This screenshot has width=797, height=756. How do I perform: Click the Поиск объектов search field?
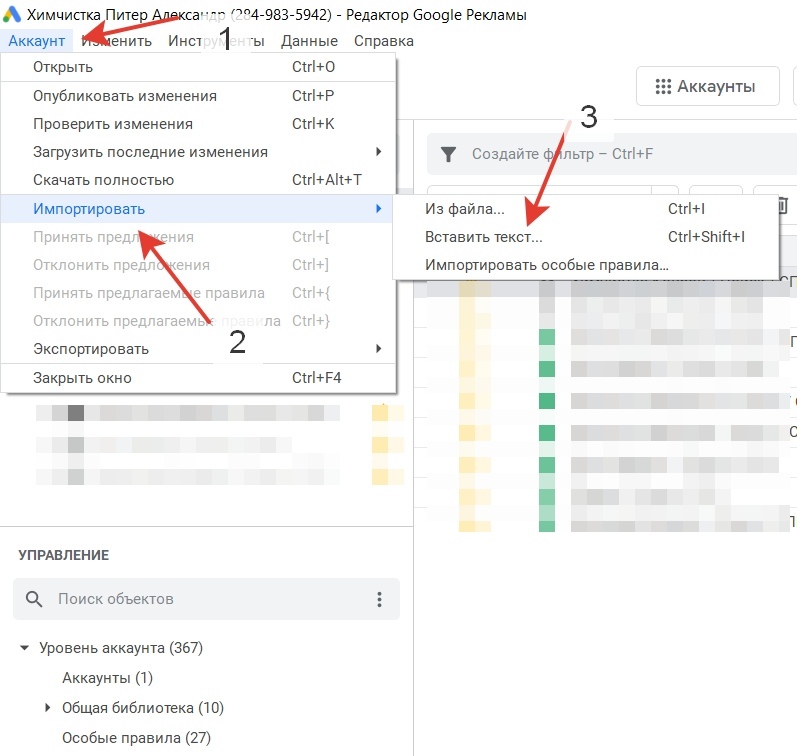[206, 599]
